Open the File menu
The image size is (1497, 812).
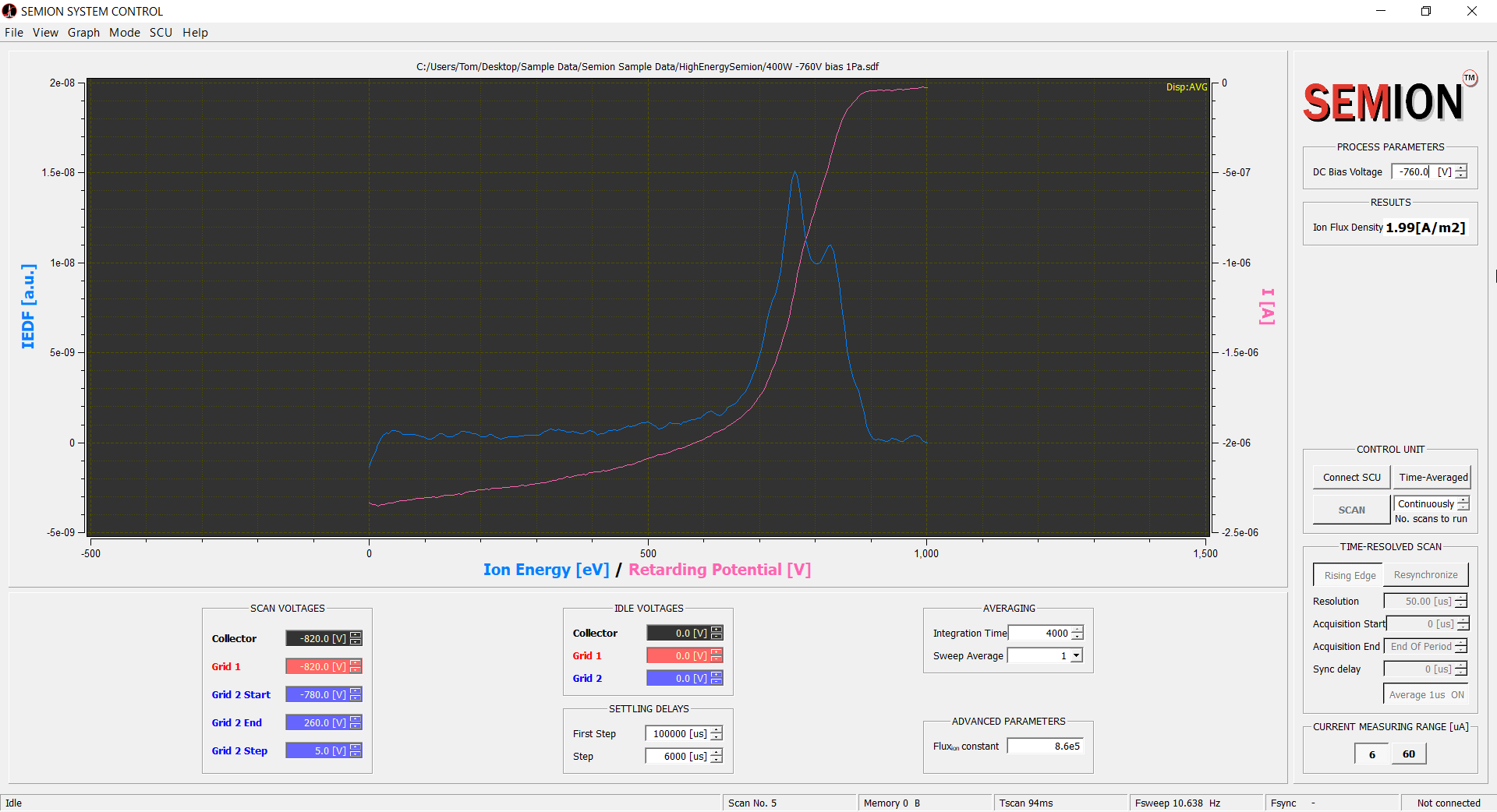coord(14,33)
